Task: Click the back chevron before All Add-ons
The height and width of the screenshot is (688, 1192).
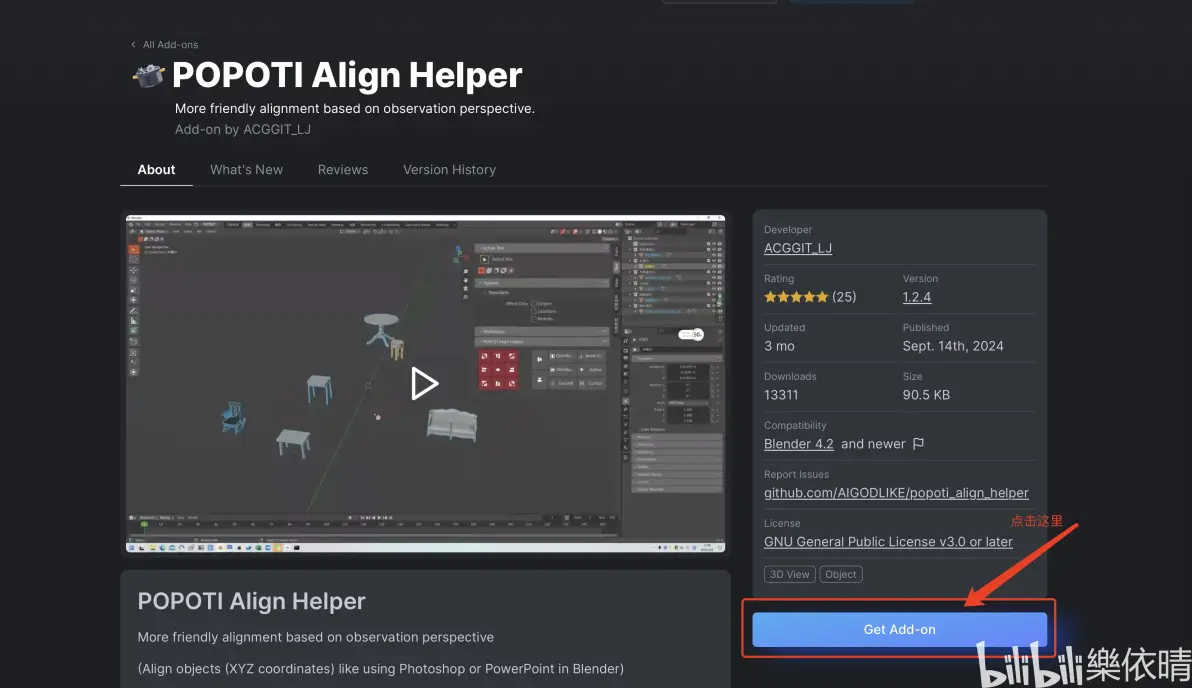Action: click(x=134, y=45)
